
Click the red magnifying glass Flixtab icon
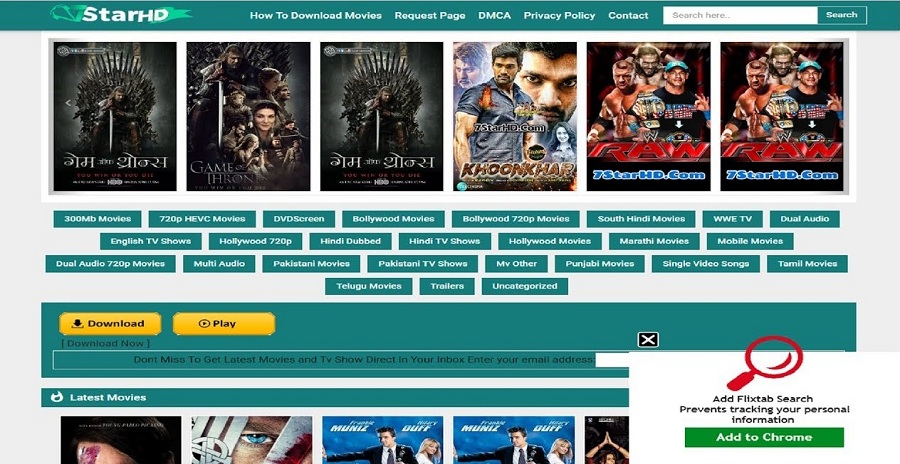[x=764, y=362]
